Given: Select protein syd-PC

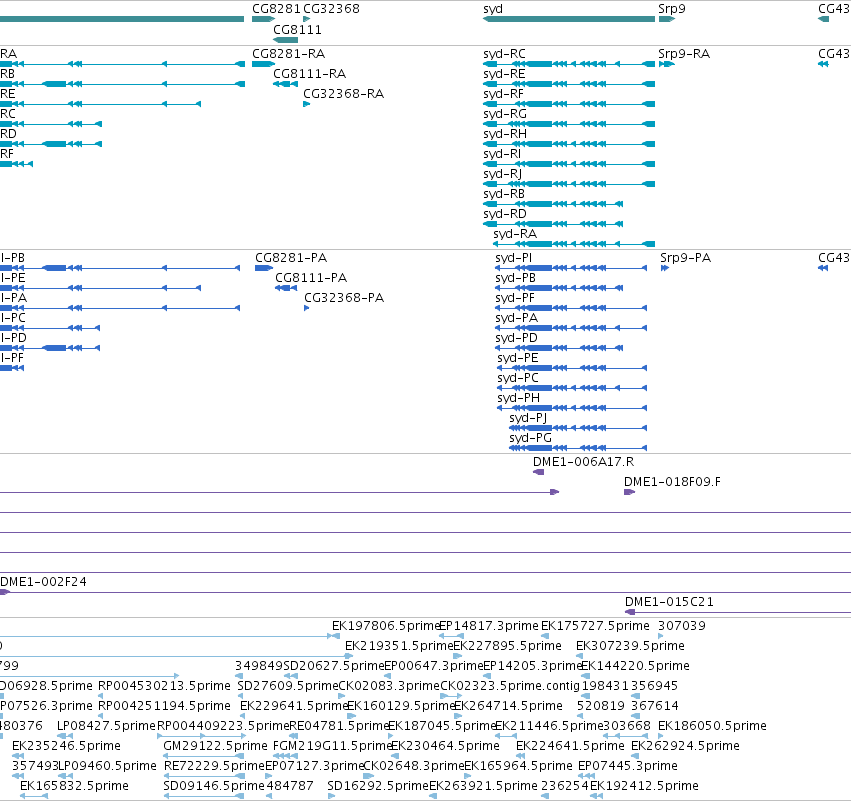Looking at the screenshot, I should point(518,378).
